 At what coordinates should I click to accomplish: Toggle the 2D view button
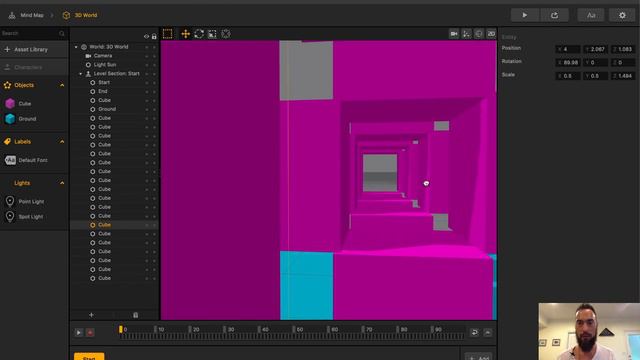tap(491, 34)
